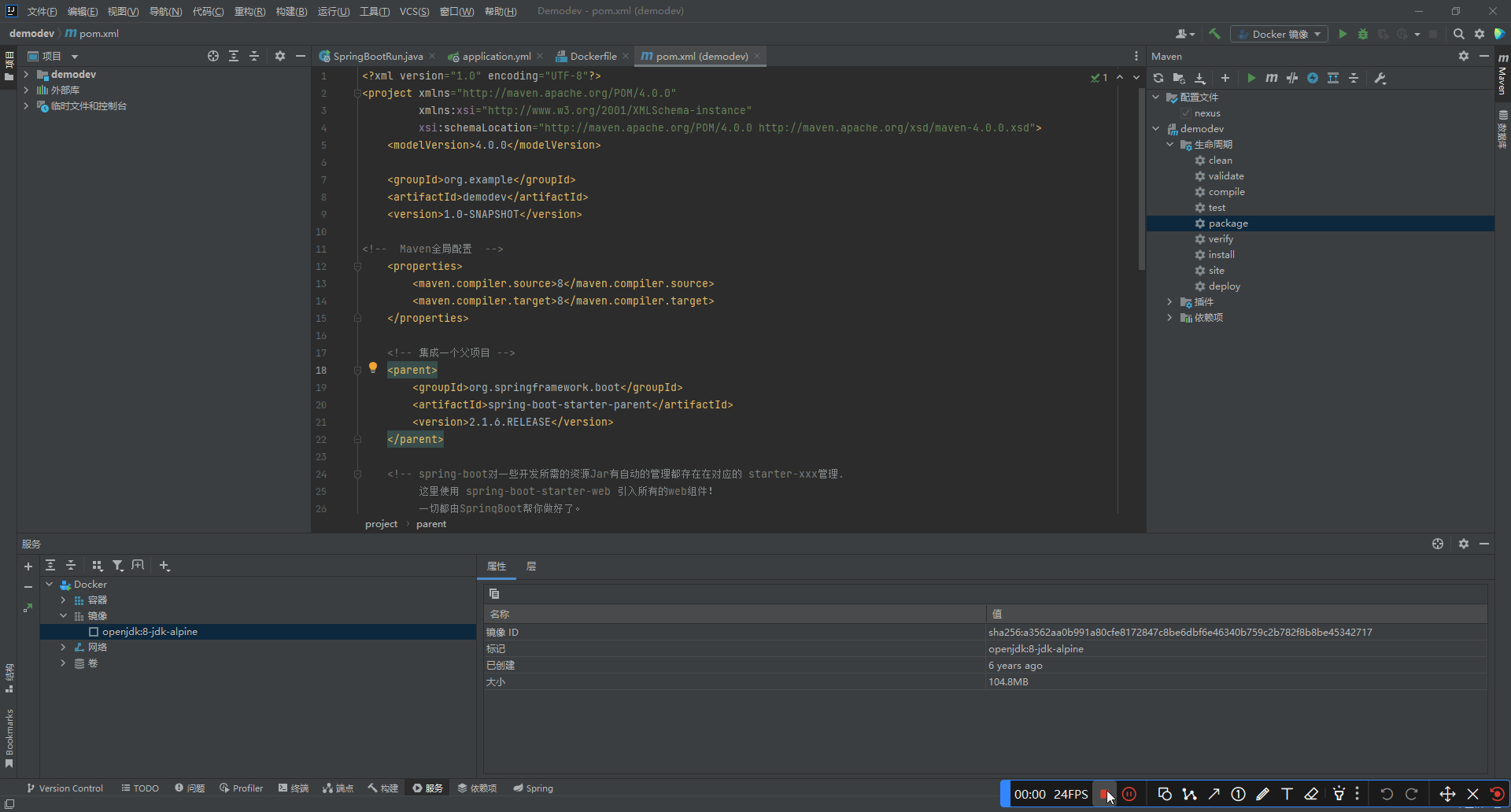
Task: Open Maven settings wrench menu
Action: (1380, 78)
